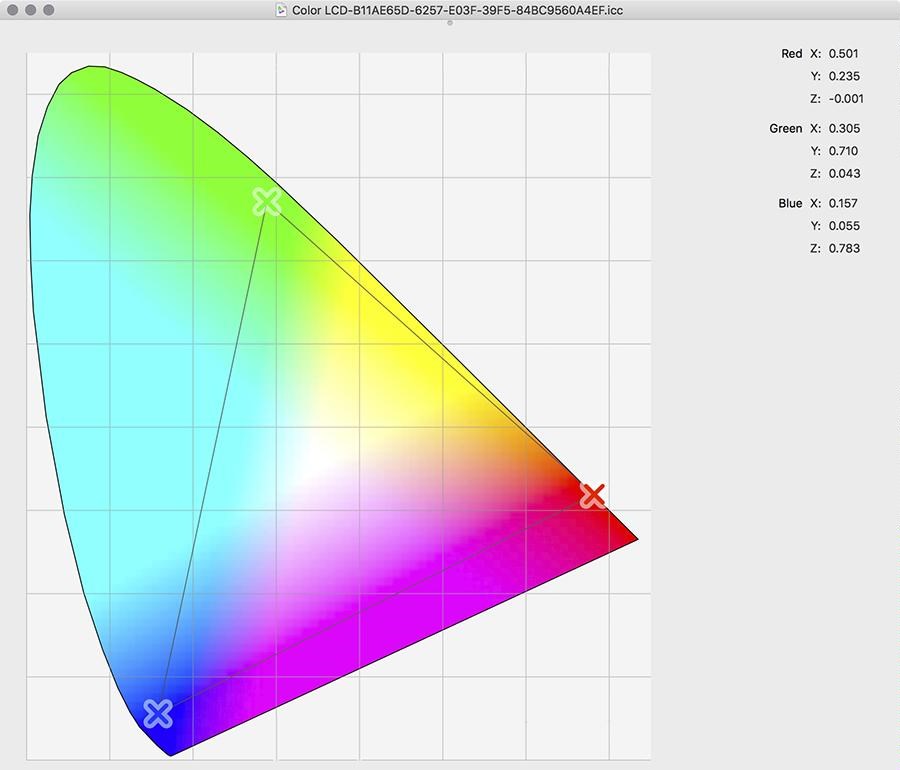Minimize the Color LCD profile window

(x=31, y=10)
